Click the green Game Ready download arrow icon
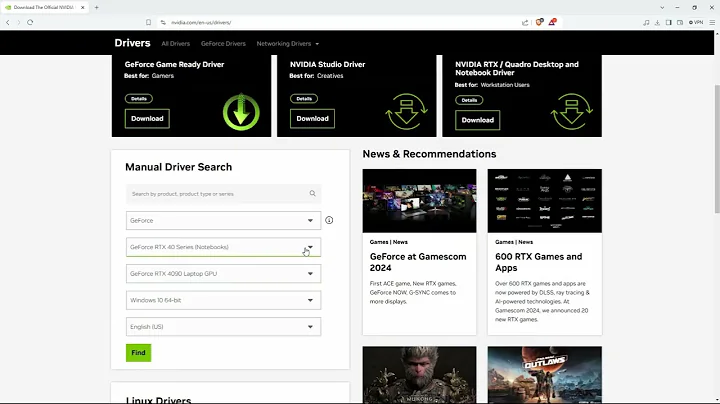The image size is (720, 404). point(241,112)
